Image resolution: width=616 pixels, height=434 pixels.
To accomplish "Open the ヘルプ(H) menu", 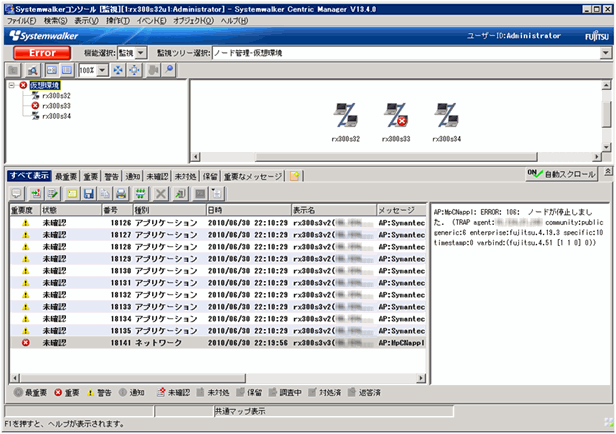I will click(x=234, y=20).
